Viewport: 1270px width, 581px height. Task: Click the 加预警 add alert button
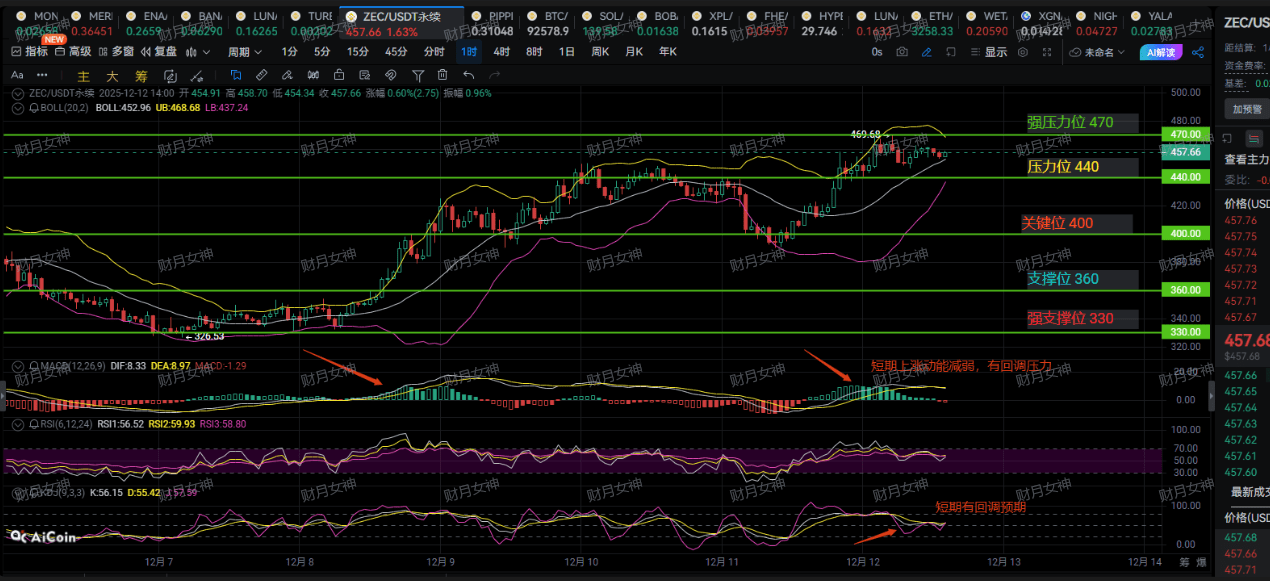pyautogui.click(x=1246, y=109)
